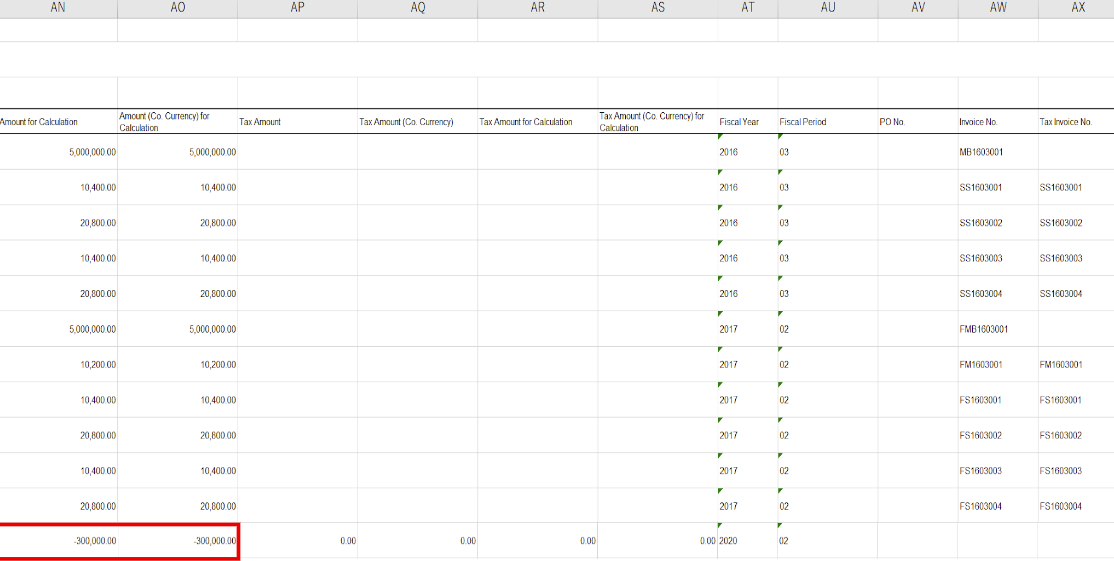Viewport: 1114px width, 561px height.
Task: Click the 'Tax Invoice No.' heading cell
Action: coord(1076,121)
